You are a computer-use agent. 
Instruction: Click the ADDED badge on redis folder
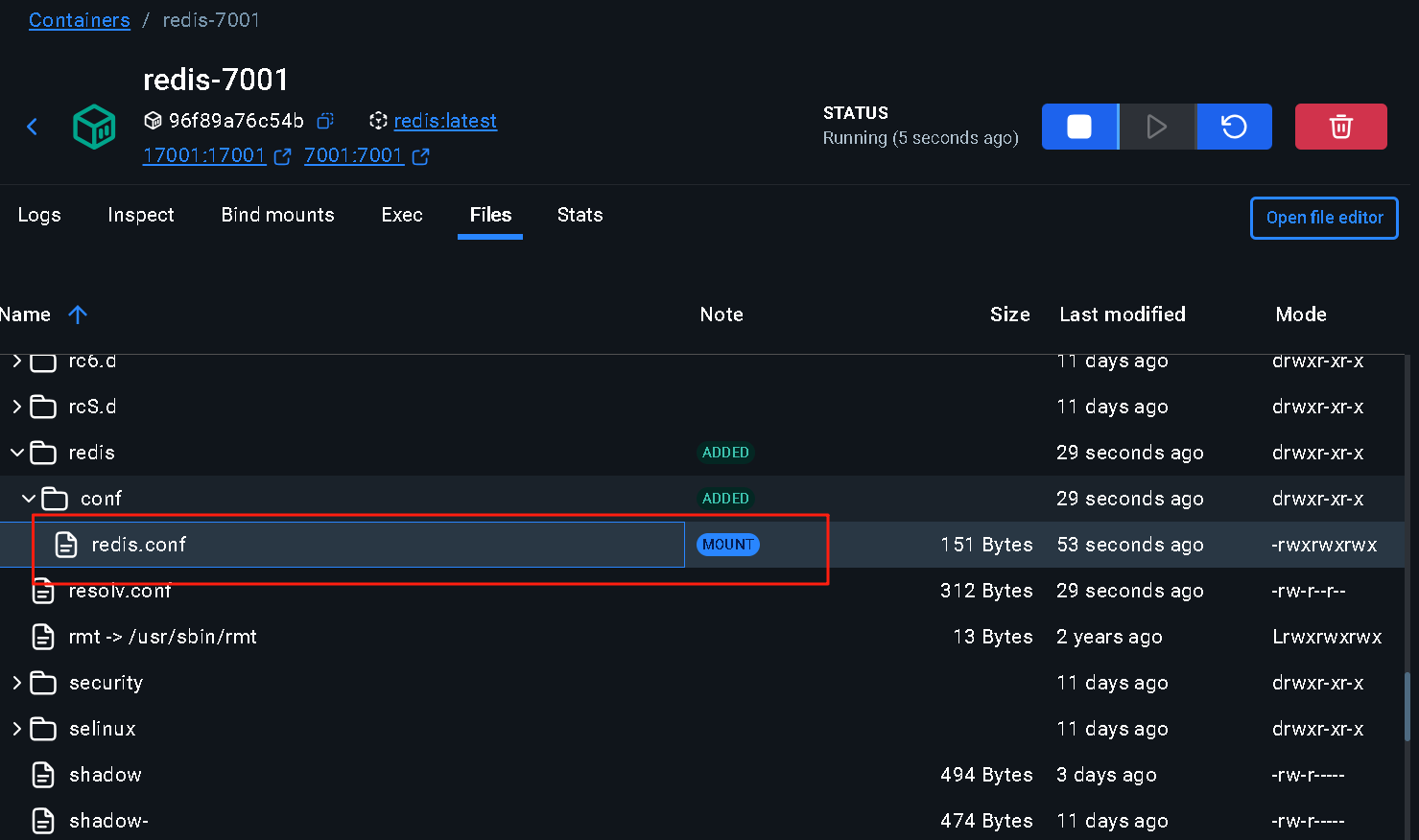(725, 453)
